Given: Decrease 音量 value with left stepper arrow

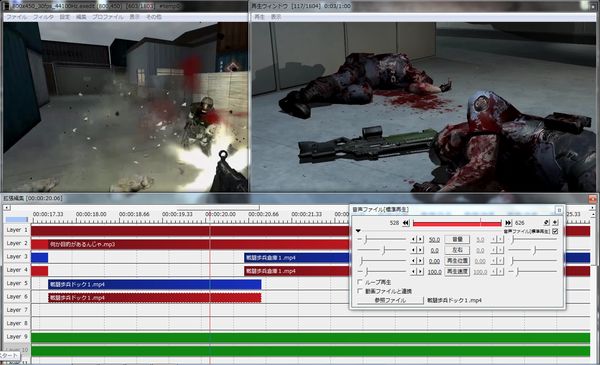Looking at the screenshot, I should click(413, 240).
